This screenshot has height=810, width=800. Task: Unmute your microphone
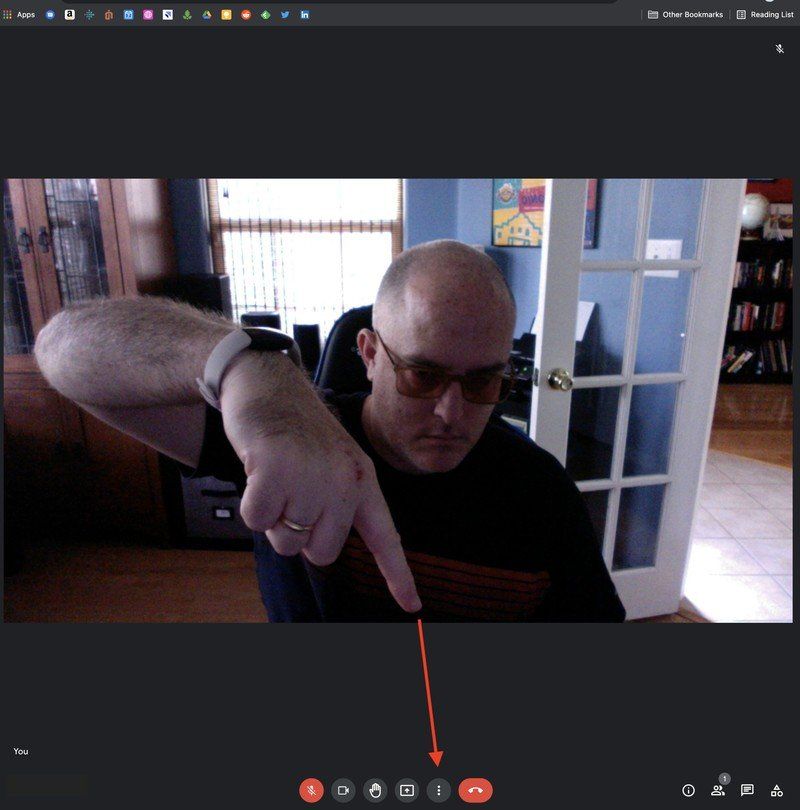pos(312,790)
